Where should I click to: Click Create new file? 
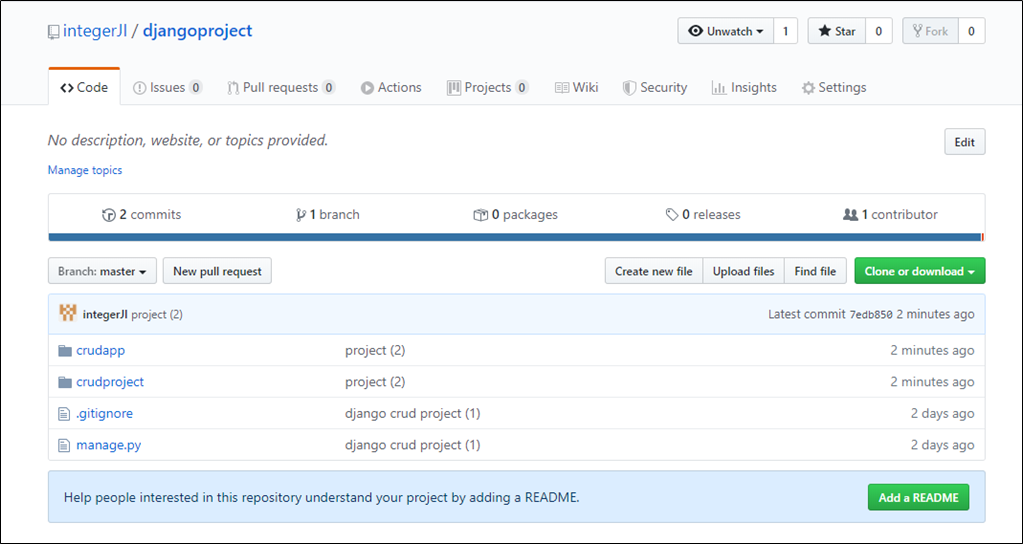click(654, 271)
